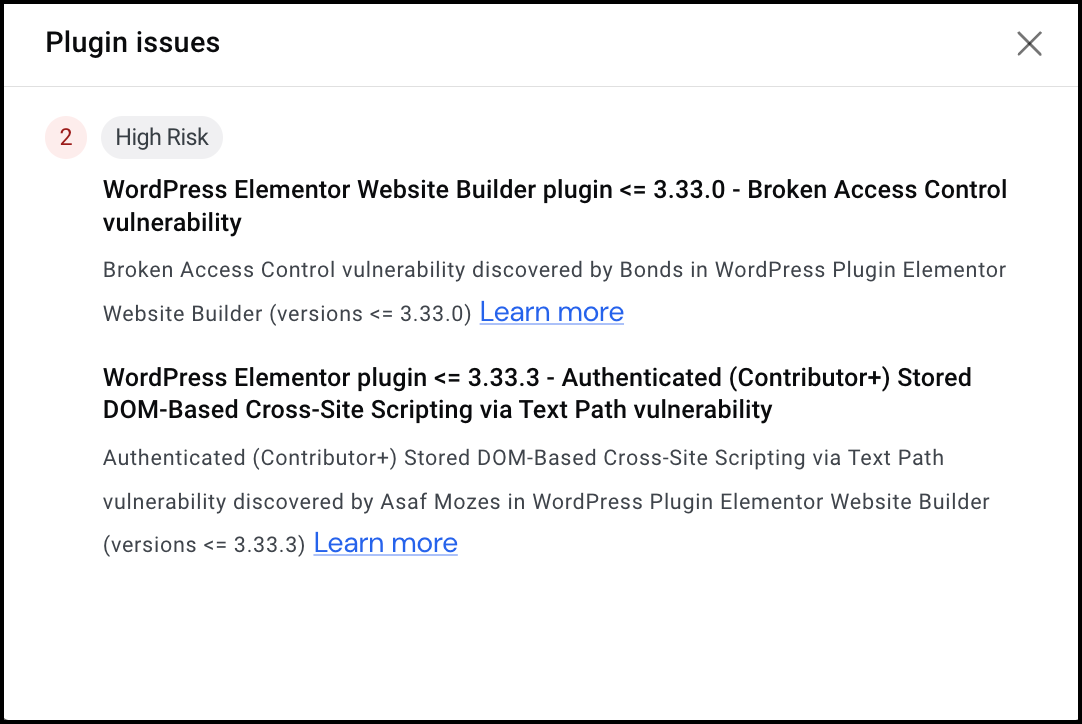Click the Plugin issues dialog title
Screen dimensions: 1082x724
132,42
